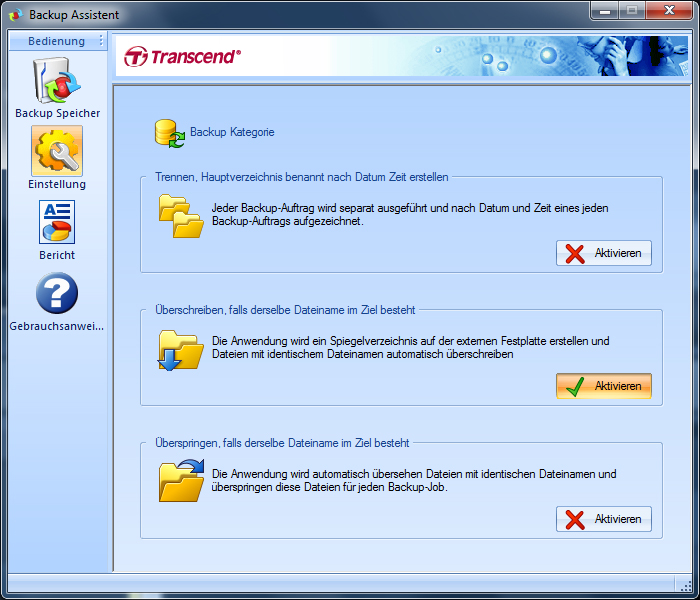
Task: Click the Backup Speicher label
Action: tap(58, 113)
